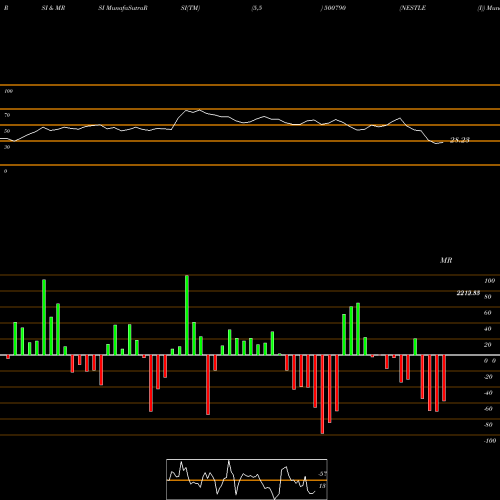
Task: Click the tallest green MR histogram bar
Action: [187, 315]
